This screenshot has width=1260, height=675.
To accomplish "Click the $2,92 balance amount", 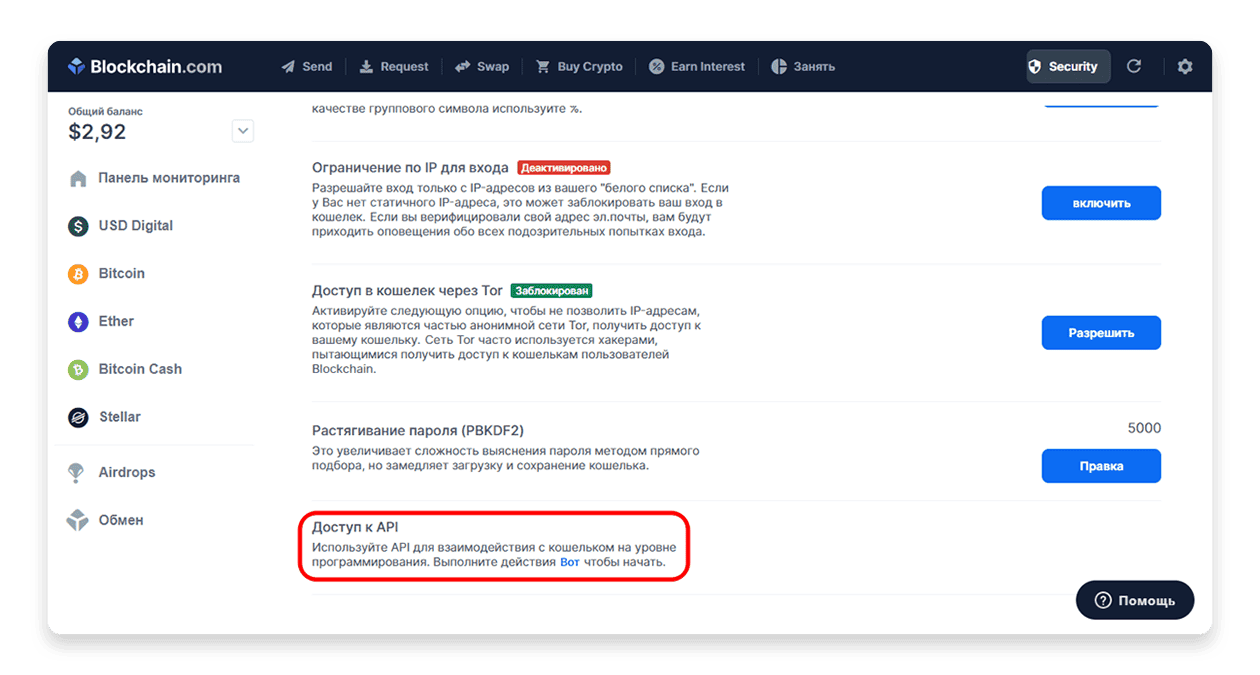I will (x=97, y=132).
